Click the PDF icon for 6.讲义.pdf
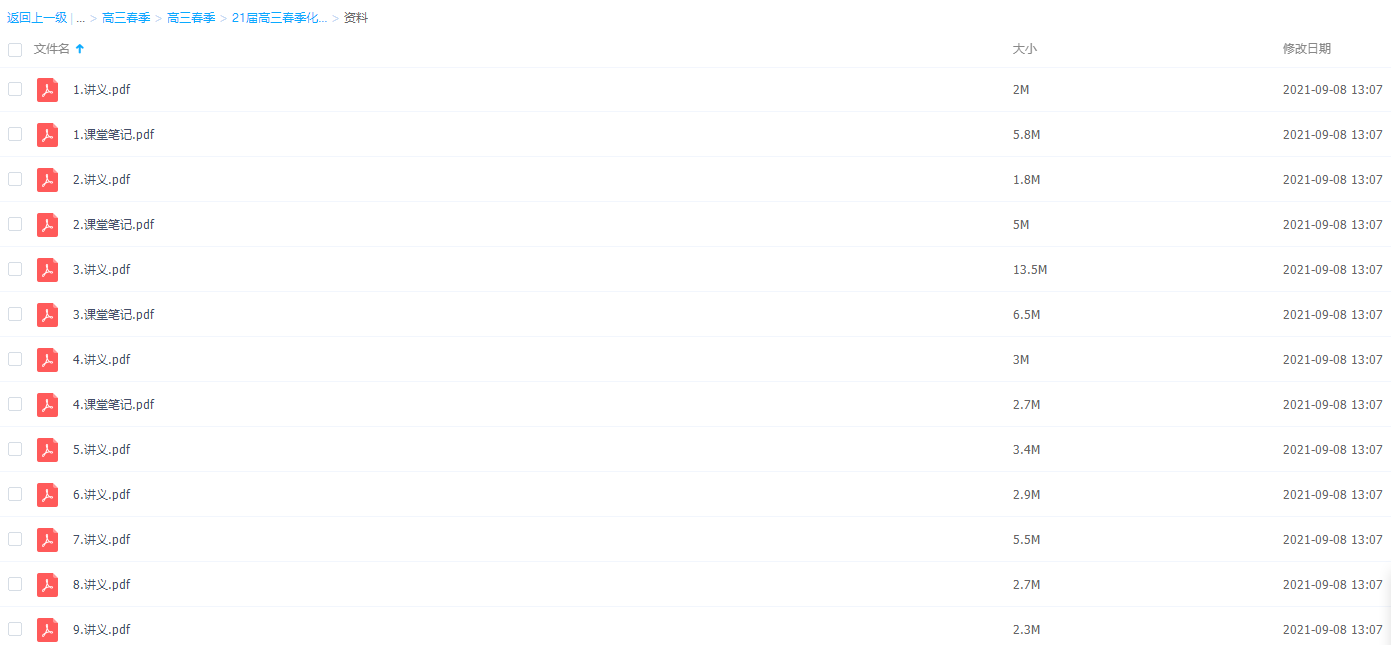 [x=47, y=495]
